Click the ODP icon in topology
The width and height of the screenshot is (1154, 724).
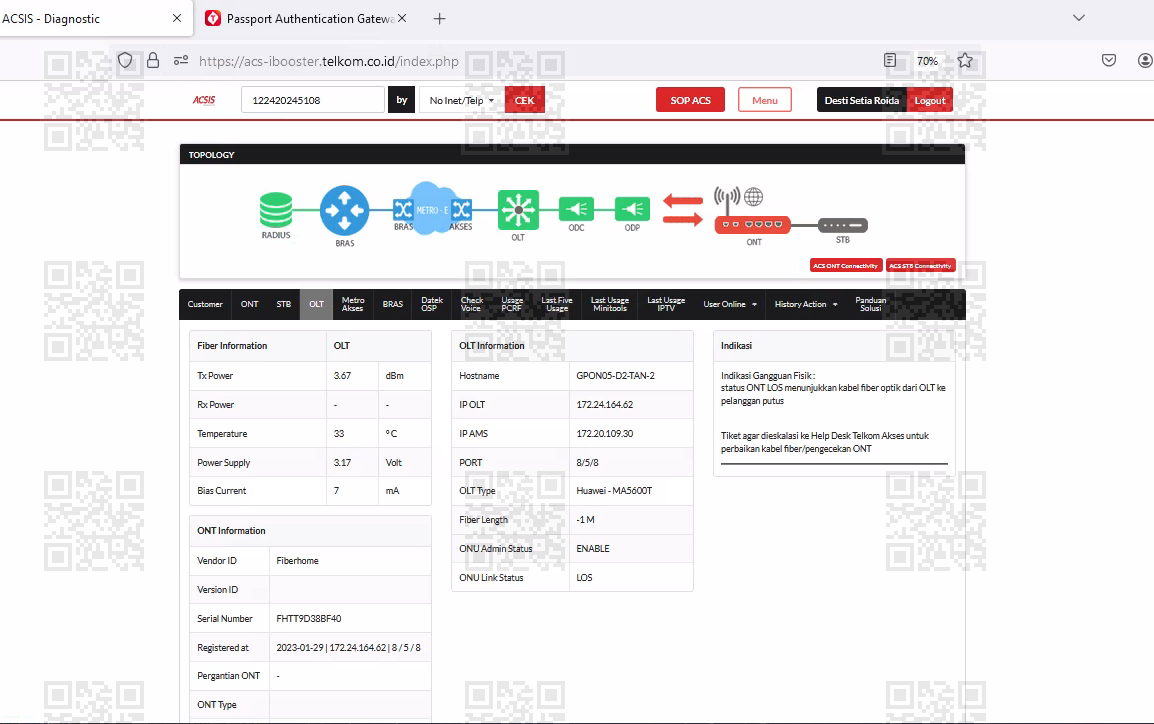[632, 209]
